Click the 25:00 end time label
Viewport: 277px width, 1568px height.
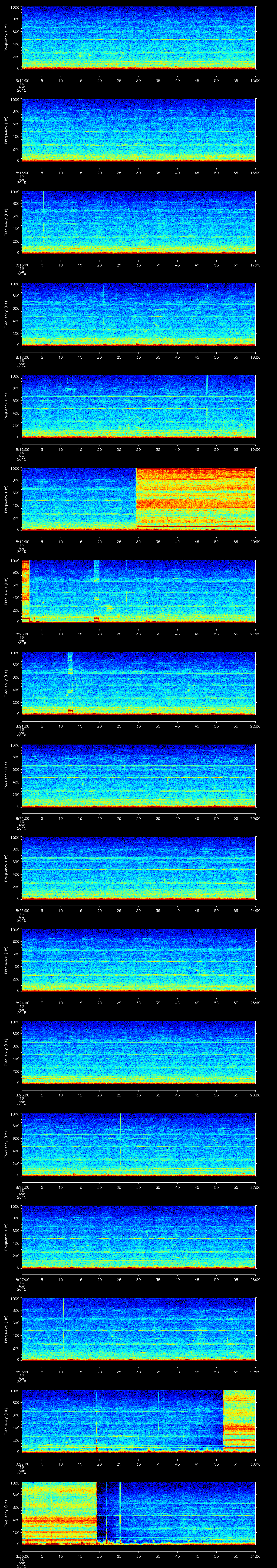[x=255, y=1003]
